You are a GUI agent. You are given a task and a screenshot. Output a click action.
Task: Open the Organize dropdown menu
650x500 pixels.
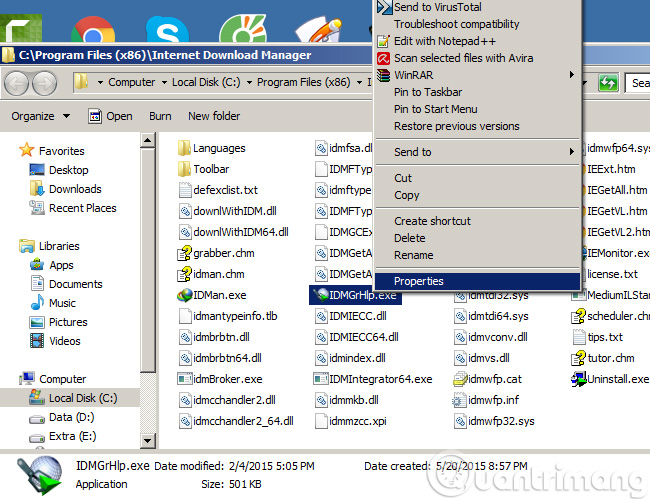click(x=41, y=116)
